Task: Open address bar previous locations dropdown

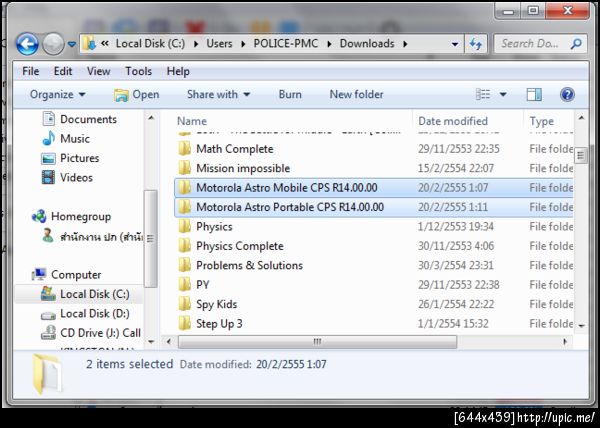Action: tap(455, 44)
